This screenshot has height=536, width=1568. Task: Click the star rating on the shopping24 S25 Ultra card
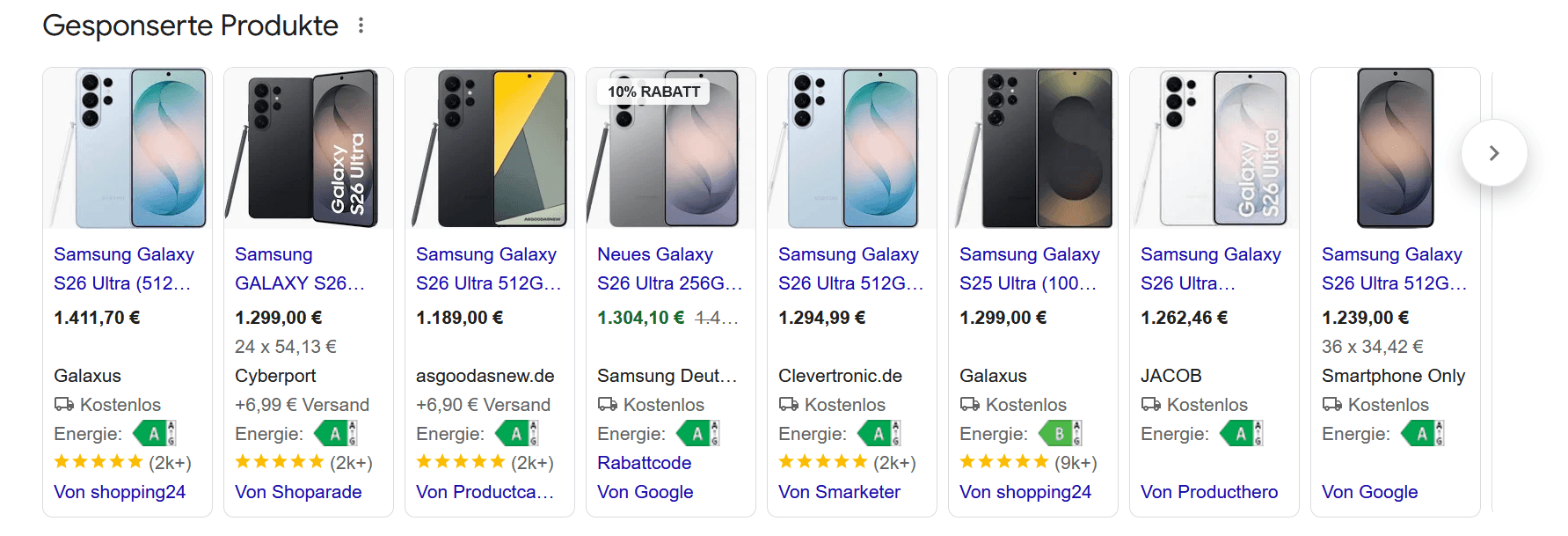click(1004, 461)
